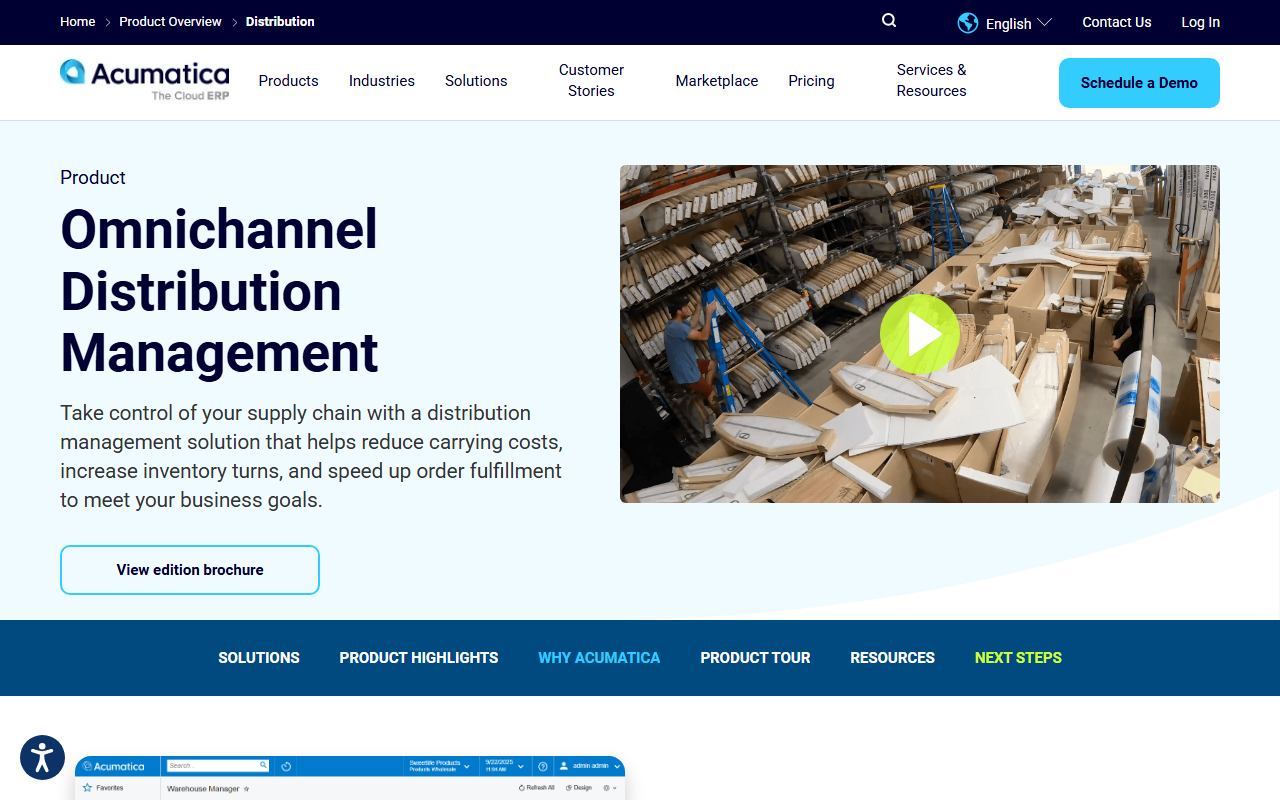Go to Home breadcrumb

(77, 21)
